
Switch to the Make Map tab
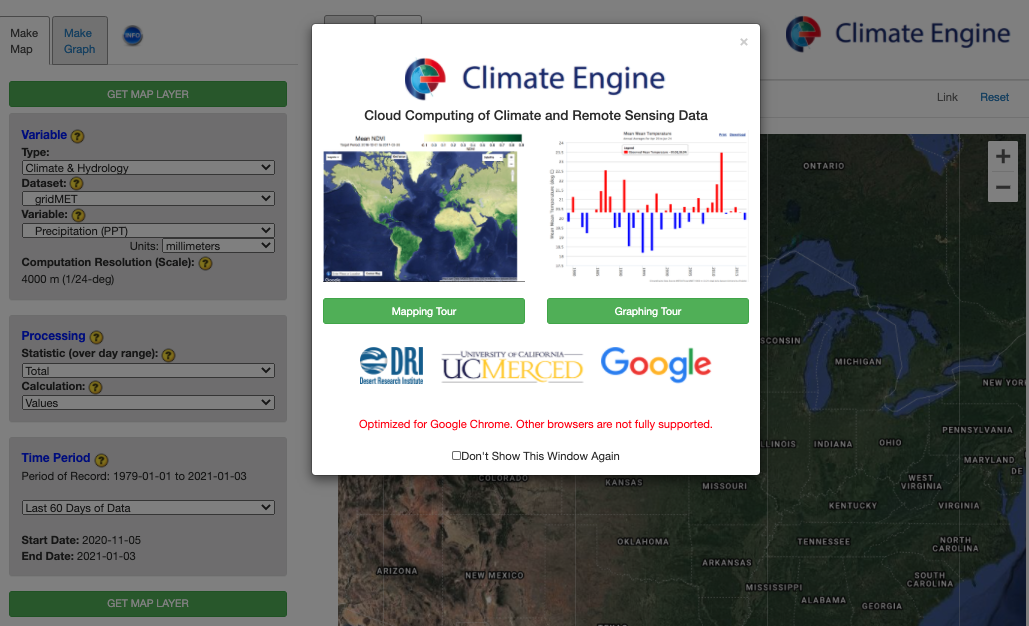(24, 41)
